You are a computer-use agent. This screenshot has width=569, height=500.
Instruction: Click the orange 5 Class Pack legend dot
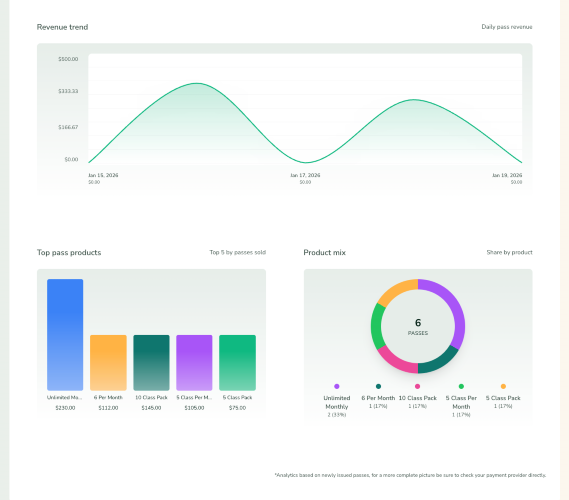503,386
